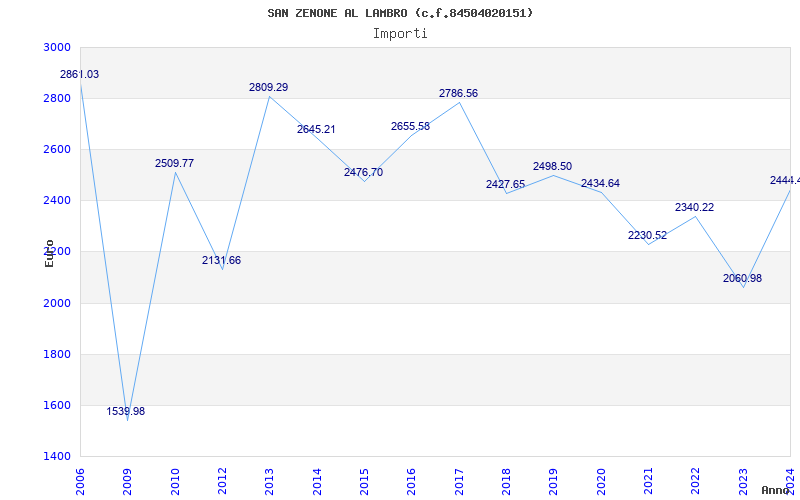
Task: Select the 2340.22 value label
Action: (694, 207)
